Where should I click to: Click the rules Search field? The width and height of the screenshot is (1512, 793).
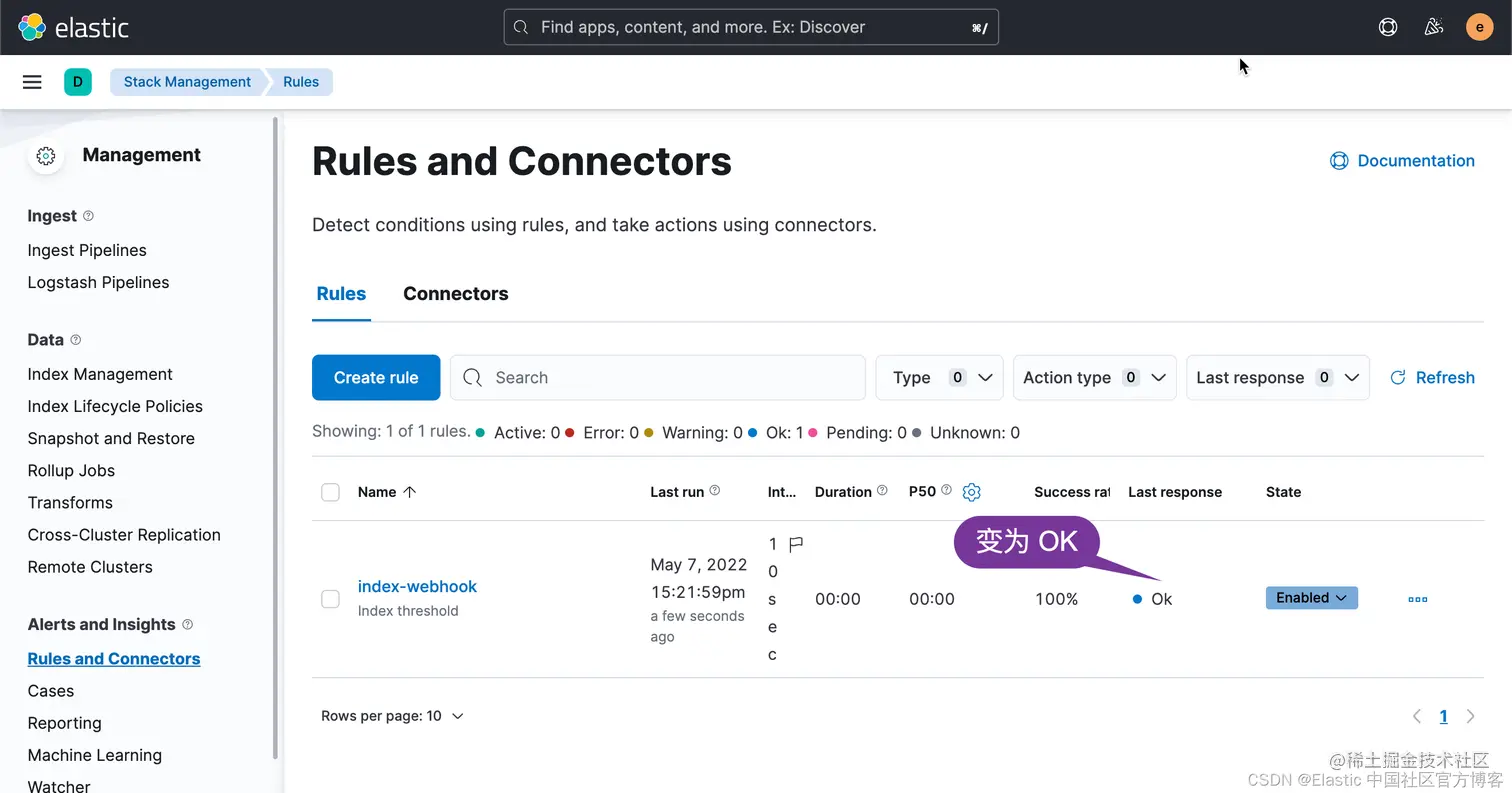[x=658, y=377]
